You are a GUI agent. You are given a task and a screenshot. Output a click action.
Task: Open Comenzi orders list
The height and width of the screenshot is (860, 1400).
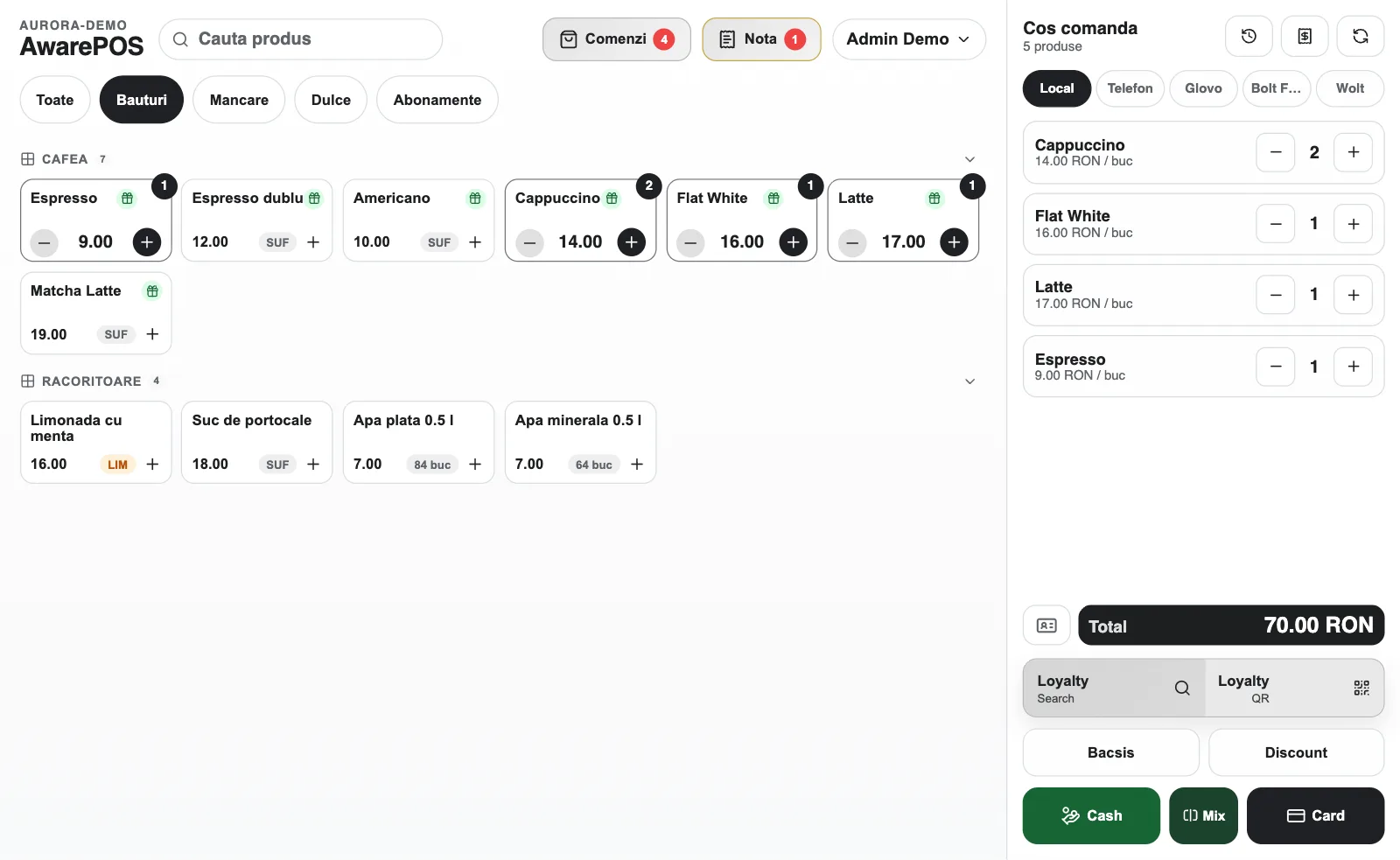[617, 39]
